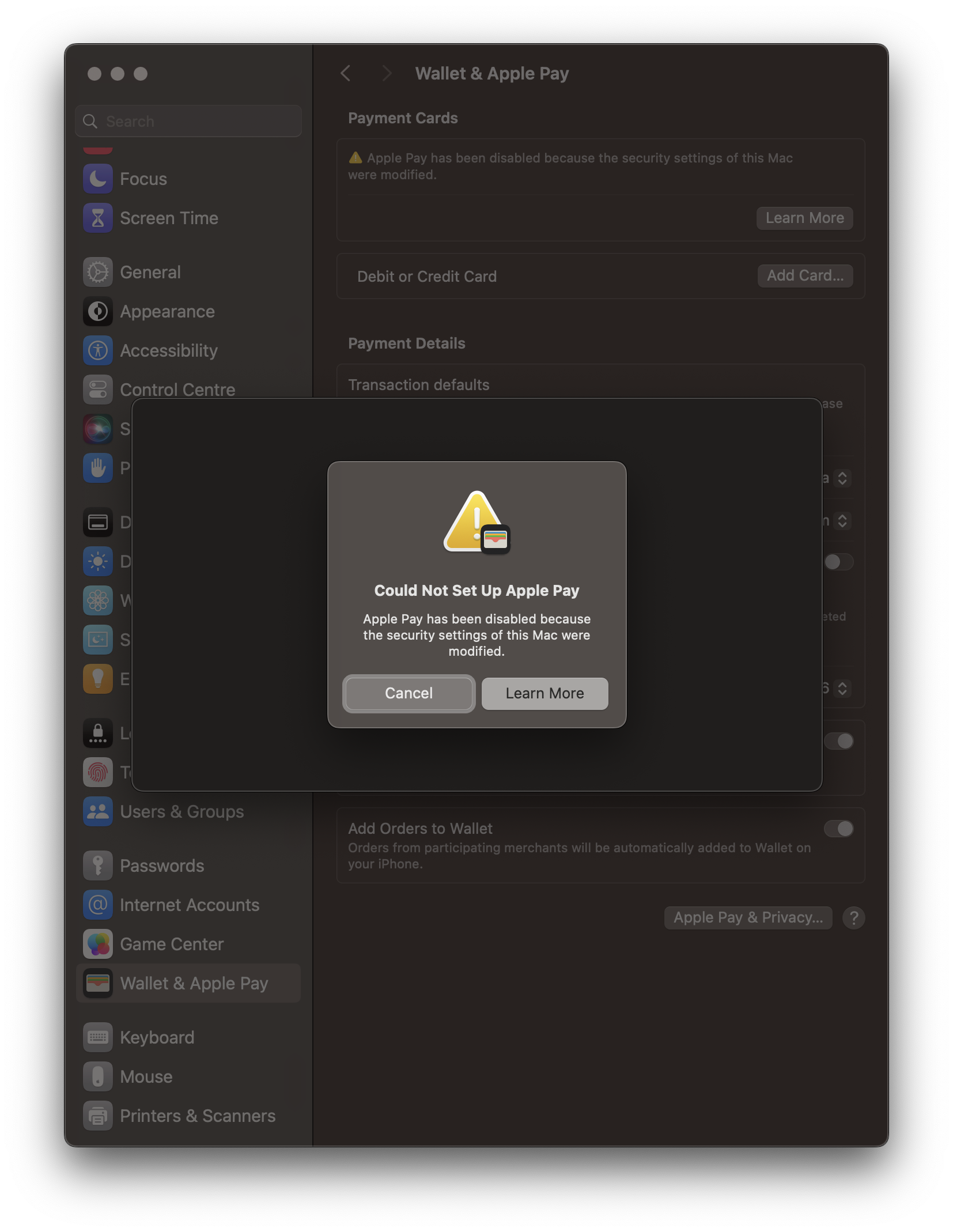Open the pop-up chevrons beside the digit '6'
Image resolution: width=953 pixels, height=1232 pixels.
[x=842, y=688]
